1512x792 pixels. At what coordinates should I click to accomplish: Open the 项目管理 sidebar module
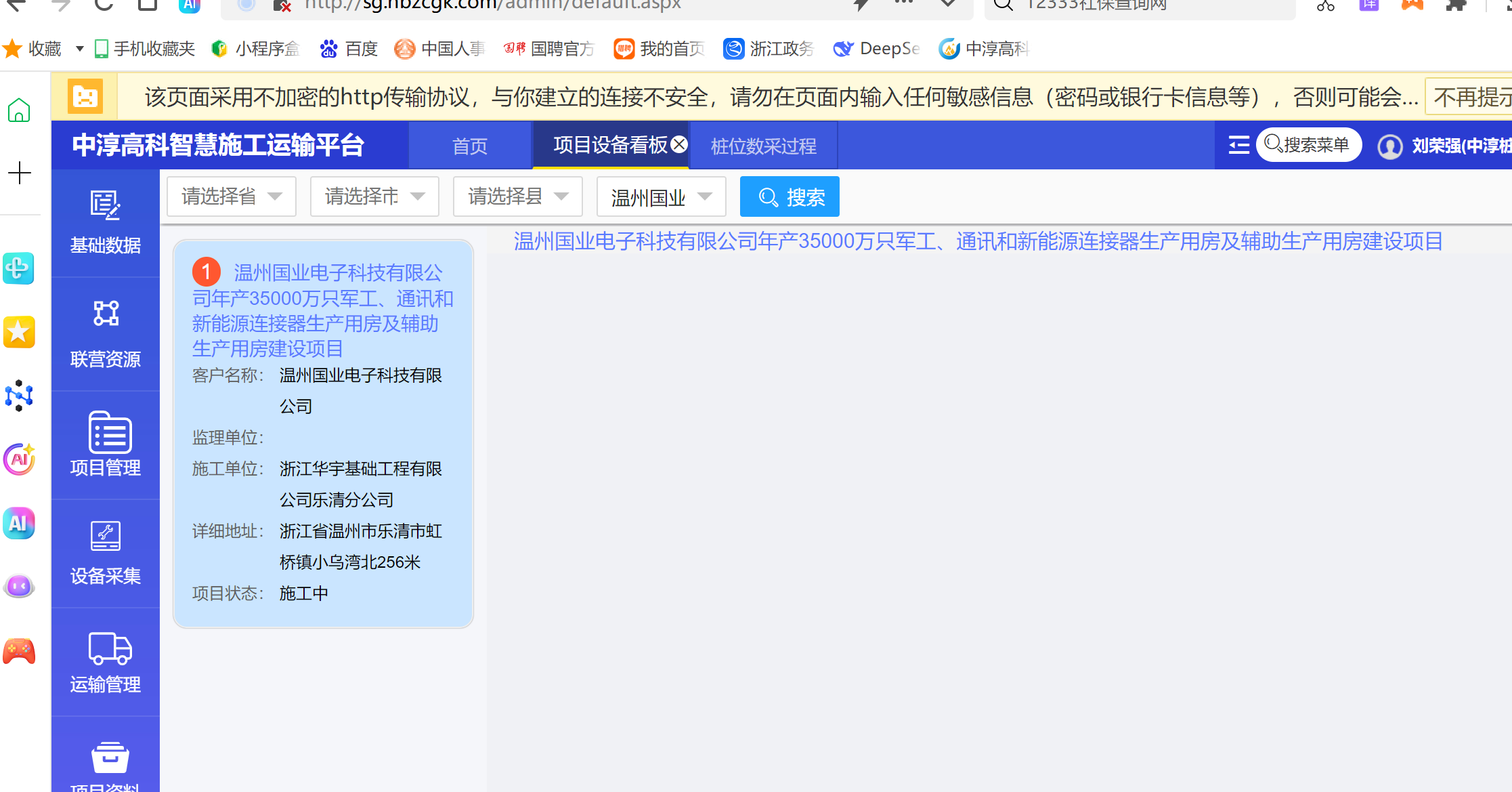106,444
